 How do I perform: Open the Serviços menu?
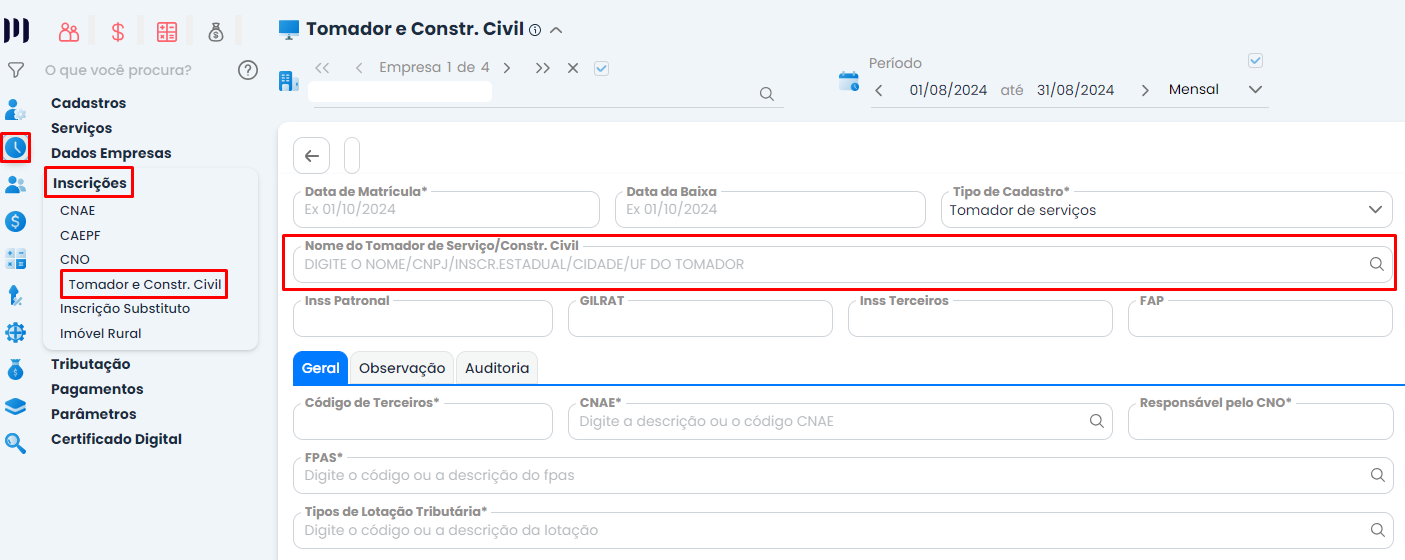tap(82, 128)
